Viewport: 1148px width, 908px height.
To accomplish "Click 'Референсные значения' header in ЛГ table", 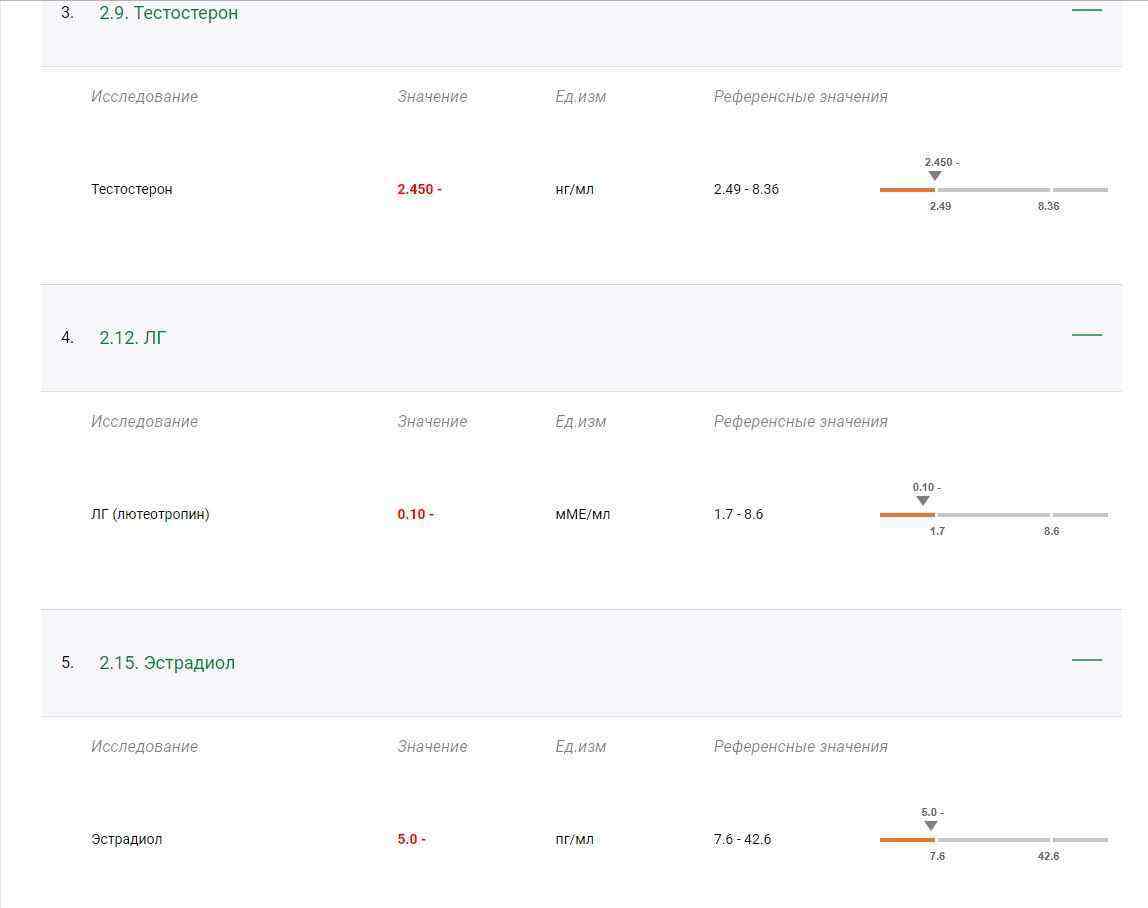I will tap(800, 422).
